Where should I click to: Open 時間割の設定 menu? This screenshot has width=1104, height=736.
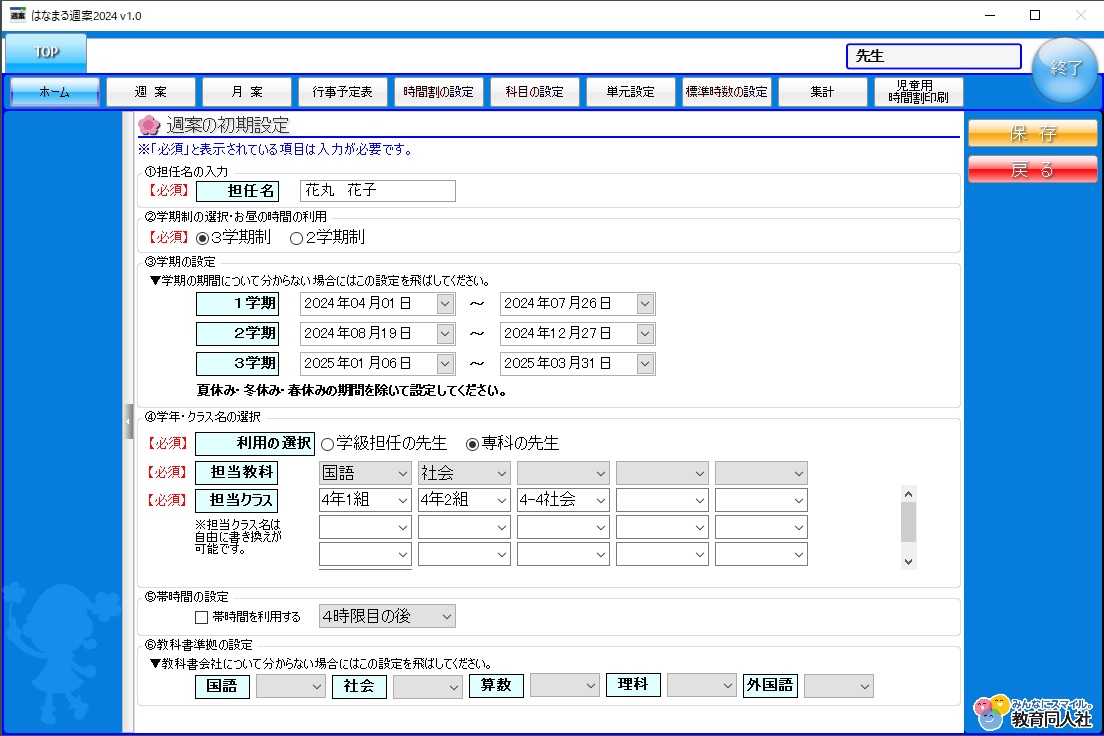click(439, 92)
